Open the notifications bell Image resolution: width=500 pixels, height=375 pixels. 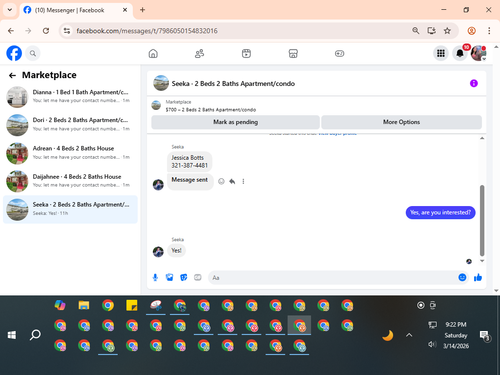pos(460,53)
